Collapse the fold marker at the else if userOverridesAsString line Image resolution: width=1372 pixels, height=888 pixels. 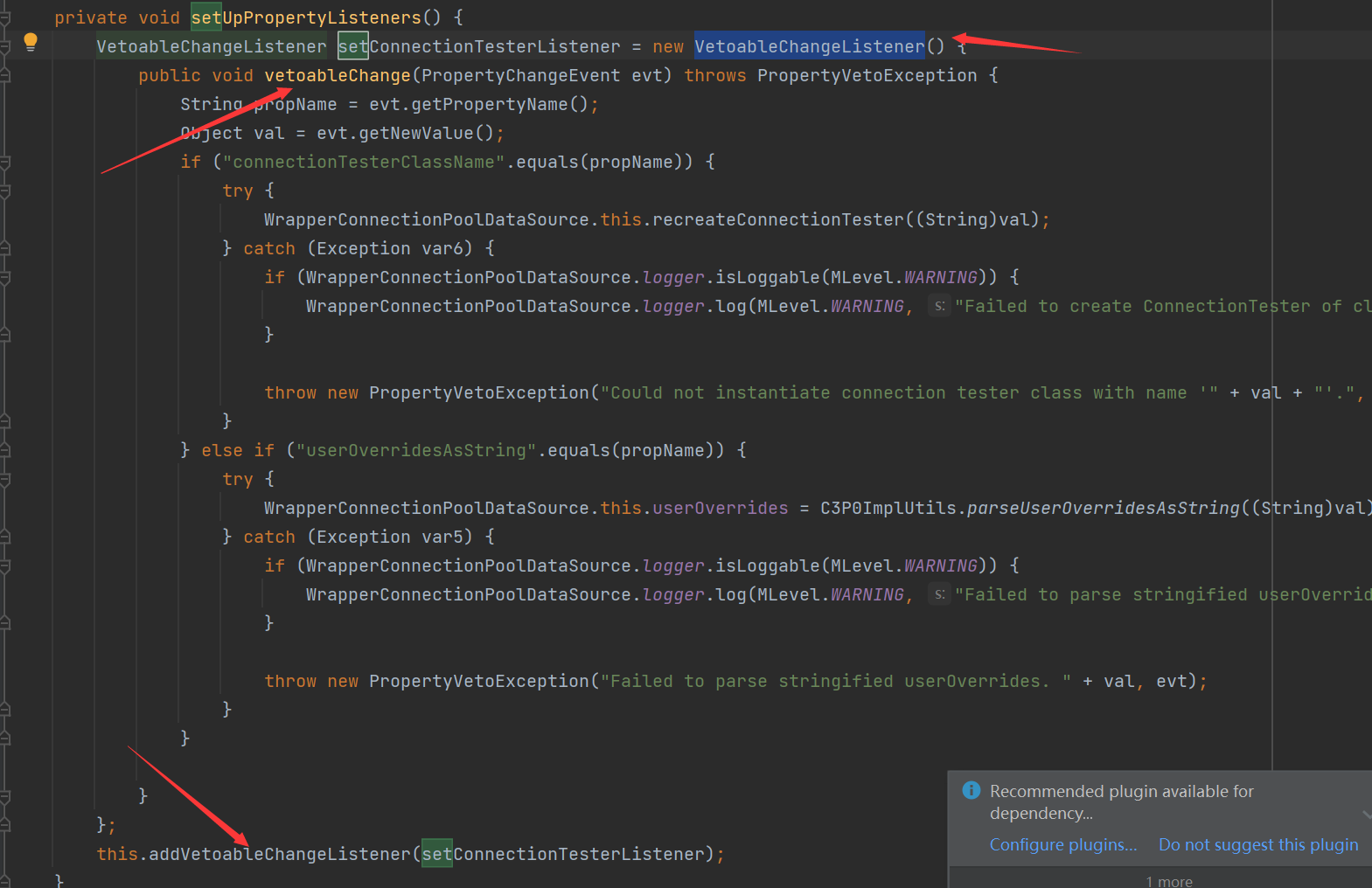(4, 450)
